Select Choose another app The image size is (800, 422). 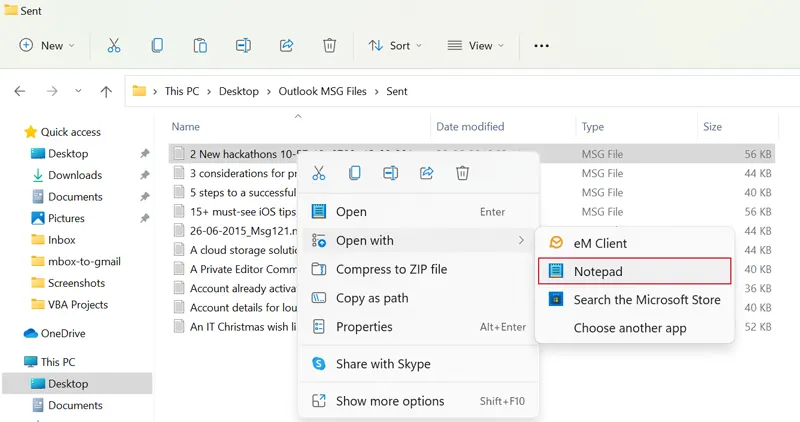pos(635,328)
